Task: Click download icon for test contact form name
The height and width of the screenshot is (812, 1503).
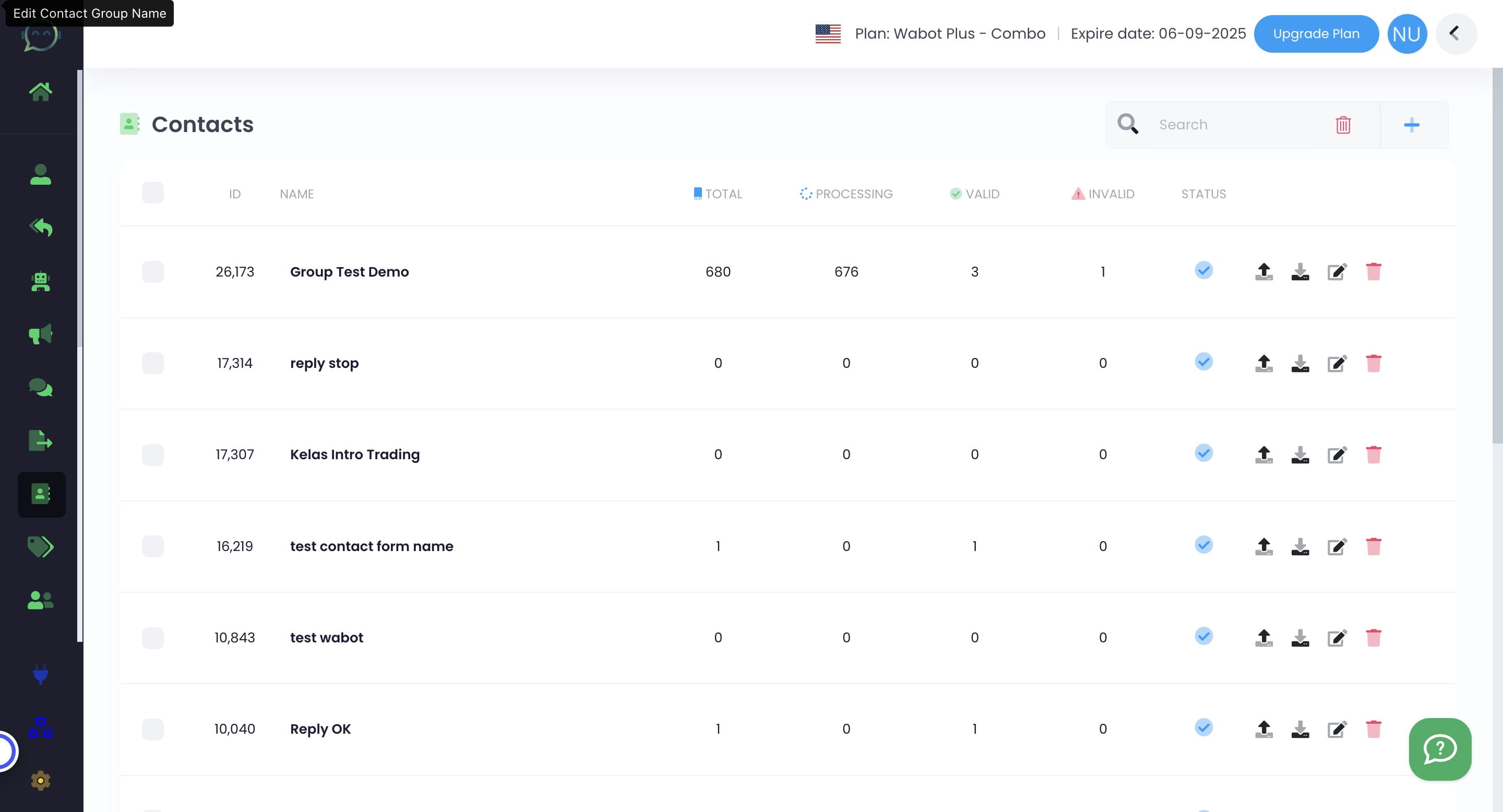Action: (x=1300, y=546)
